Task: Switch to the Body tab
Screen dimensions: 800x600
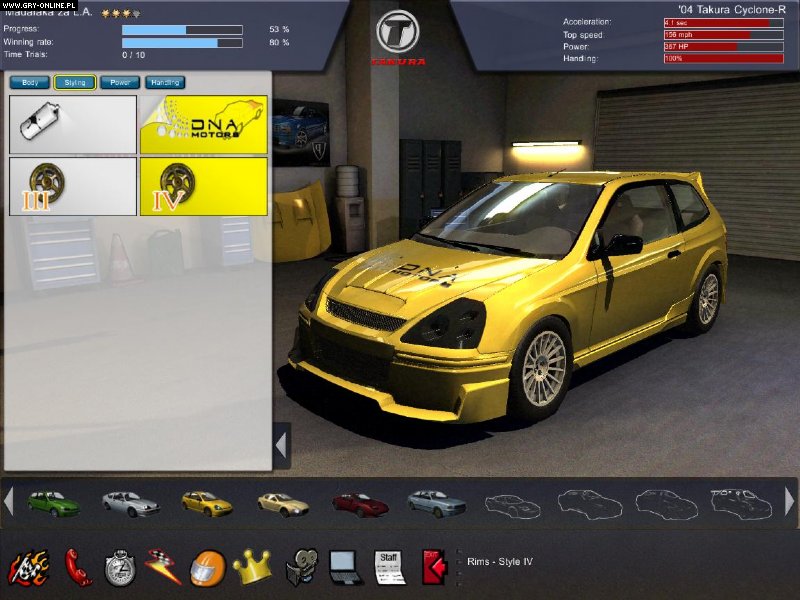Action: [30, 82]
